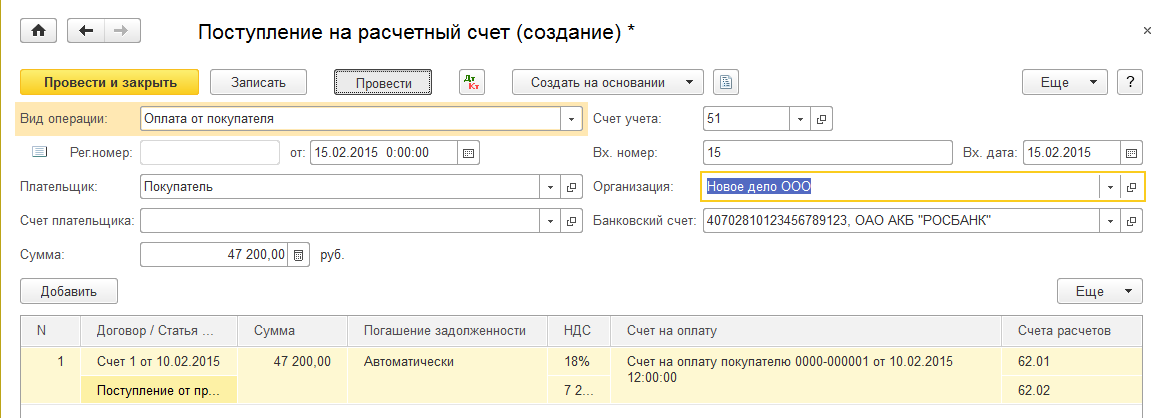Open the Банковский счет record form
The height and width of the screenshot is (418, 1154).
1132,220
